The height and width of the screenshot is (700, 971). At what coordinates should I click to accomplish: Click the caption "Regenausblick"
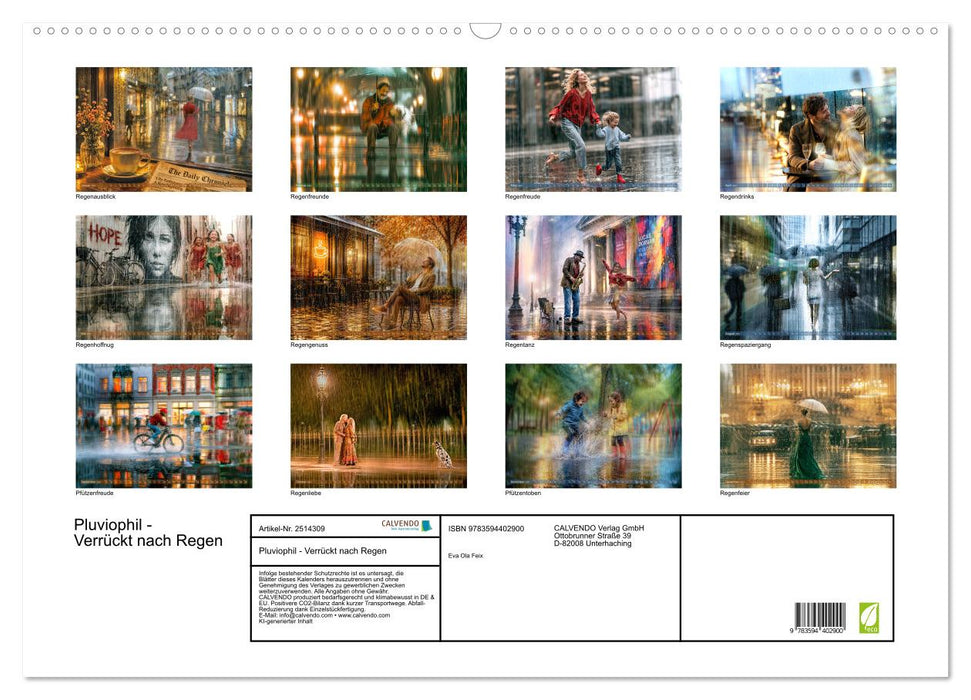pyautogui.click(x=95, y=196)
